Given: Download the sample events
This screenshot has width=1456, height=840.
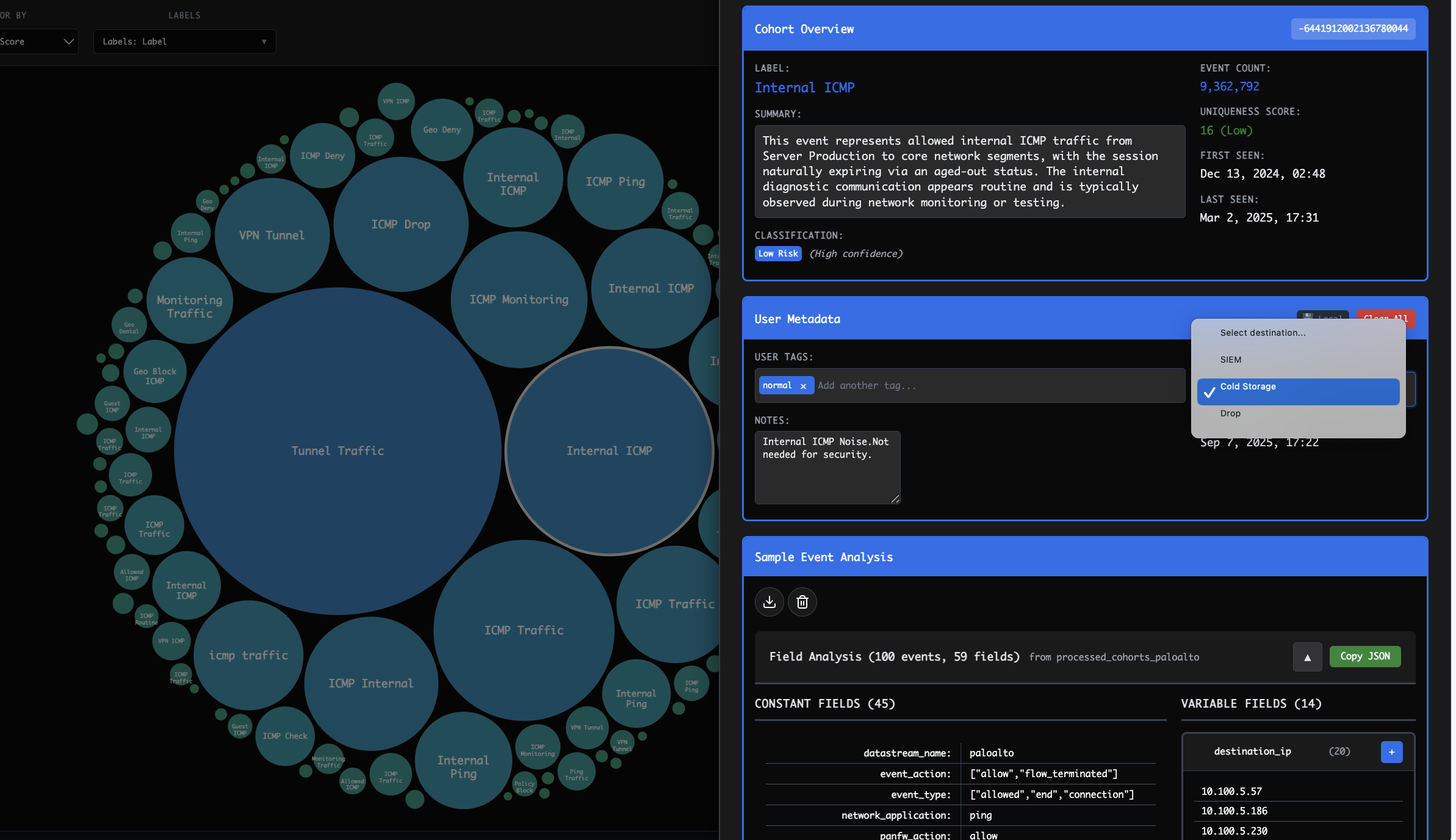Looking at the screenshot, I should click(x=769, y=602).
